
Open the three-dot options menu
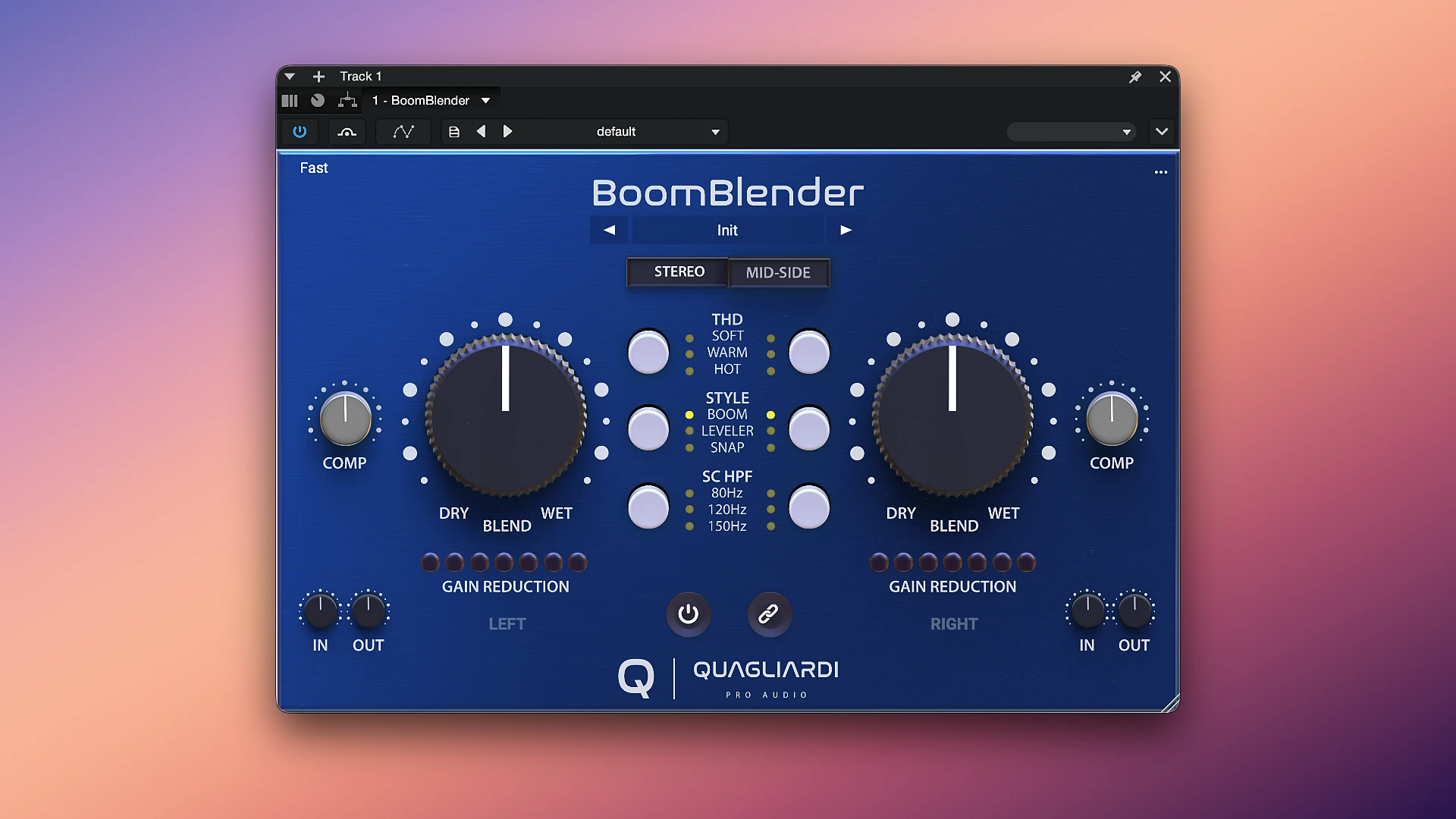coord(1161,172)
